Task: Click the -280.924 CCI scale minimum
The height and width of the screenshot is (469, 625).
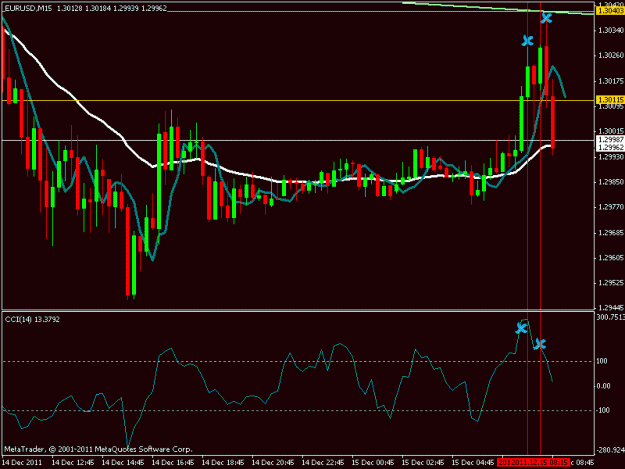Action: point(610,450)
